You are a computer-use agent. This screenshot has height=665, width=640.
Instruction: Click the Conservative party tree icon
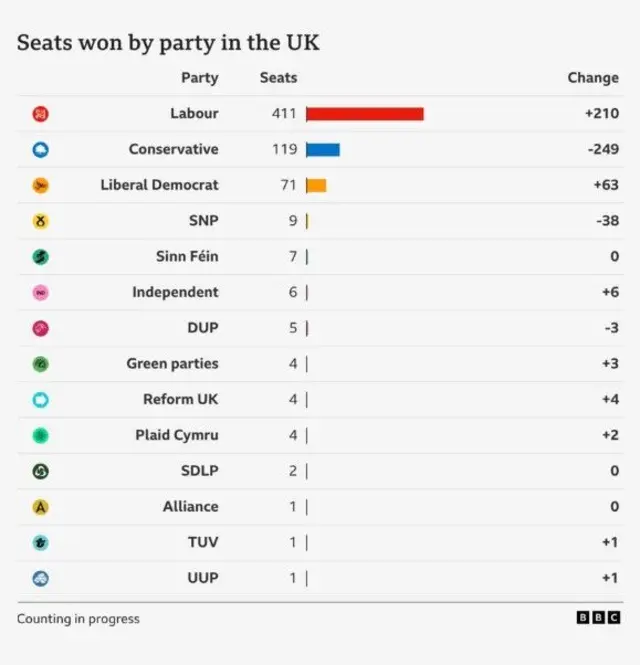coord(40,150)
